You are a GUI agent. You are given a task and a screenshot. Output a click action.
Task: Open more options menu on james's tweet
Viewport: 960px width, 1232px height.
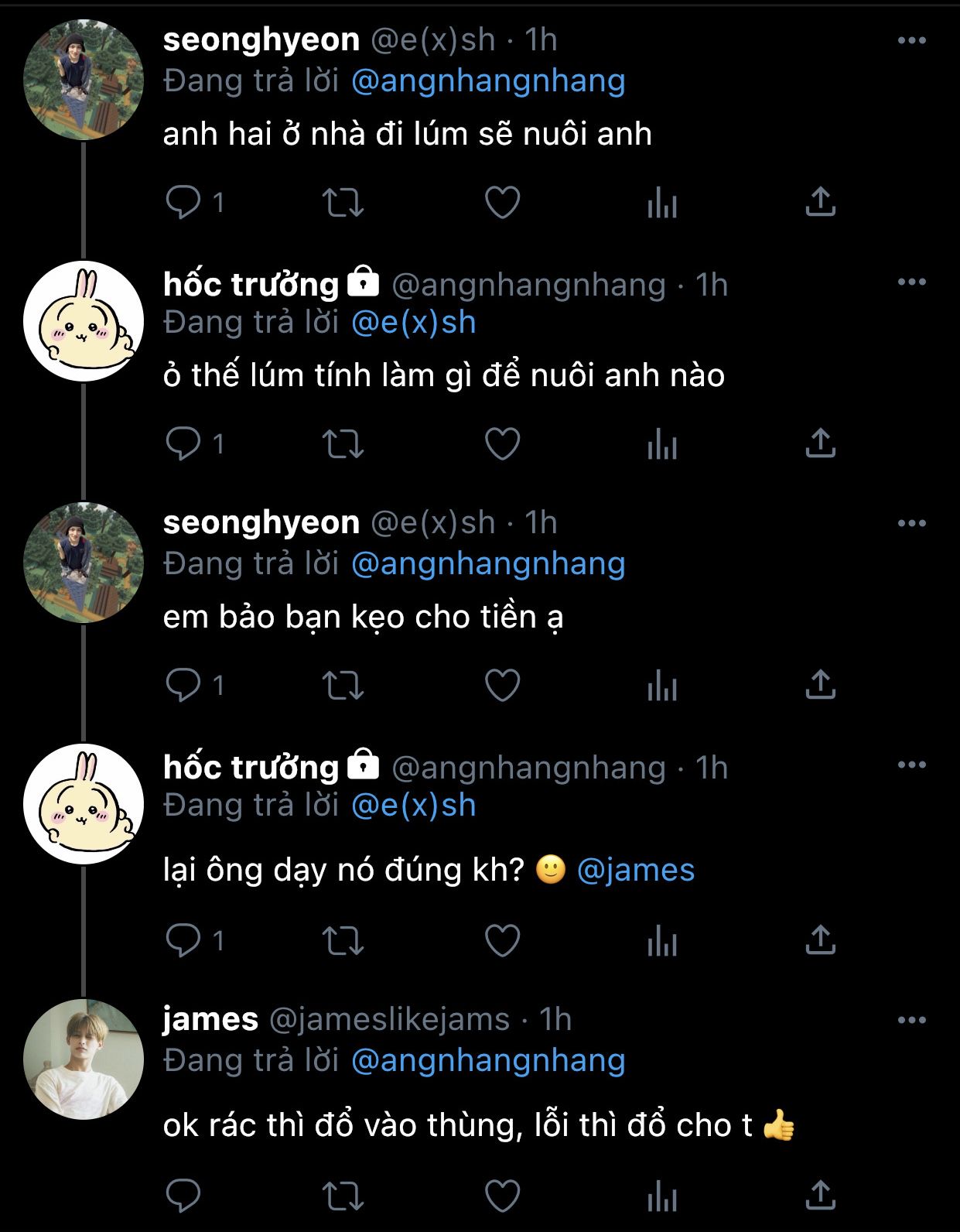point(911,1021)
